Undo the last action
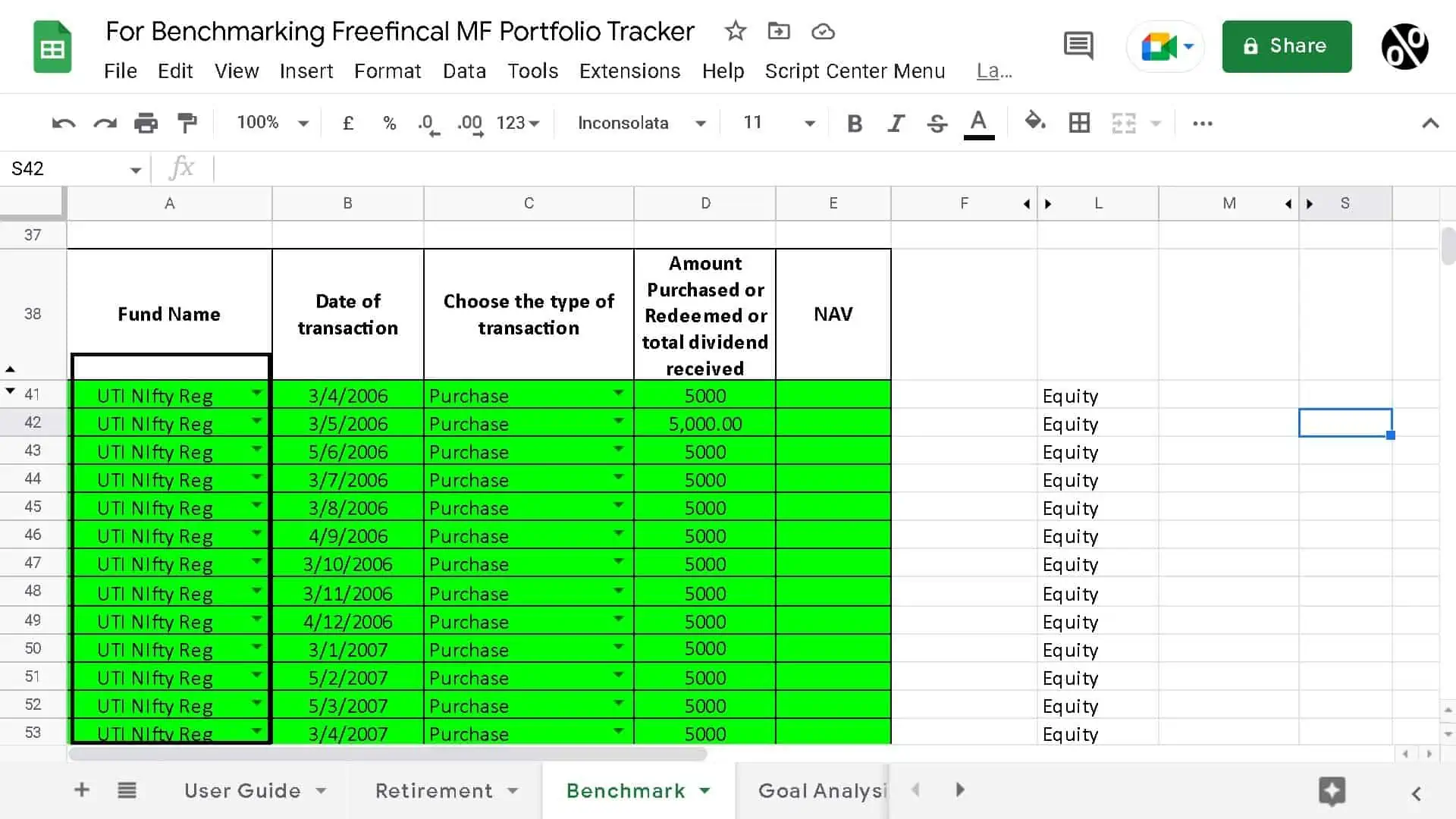Screen dimensions: 1456x819 pos(64,123)
